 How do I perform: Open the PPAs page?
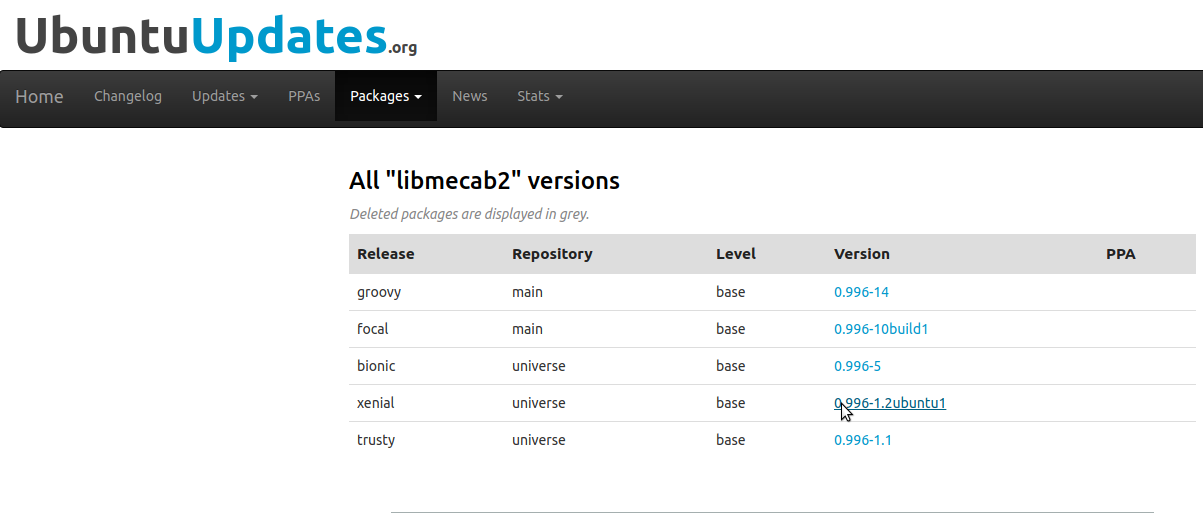pyautogui.click(x=304, y=96)
